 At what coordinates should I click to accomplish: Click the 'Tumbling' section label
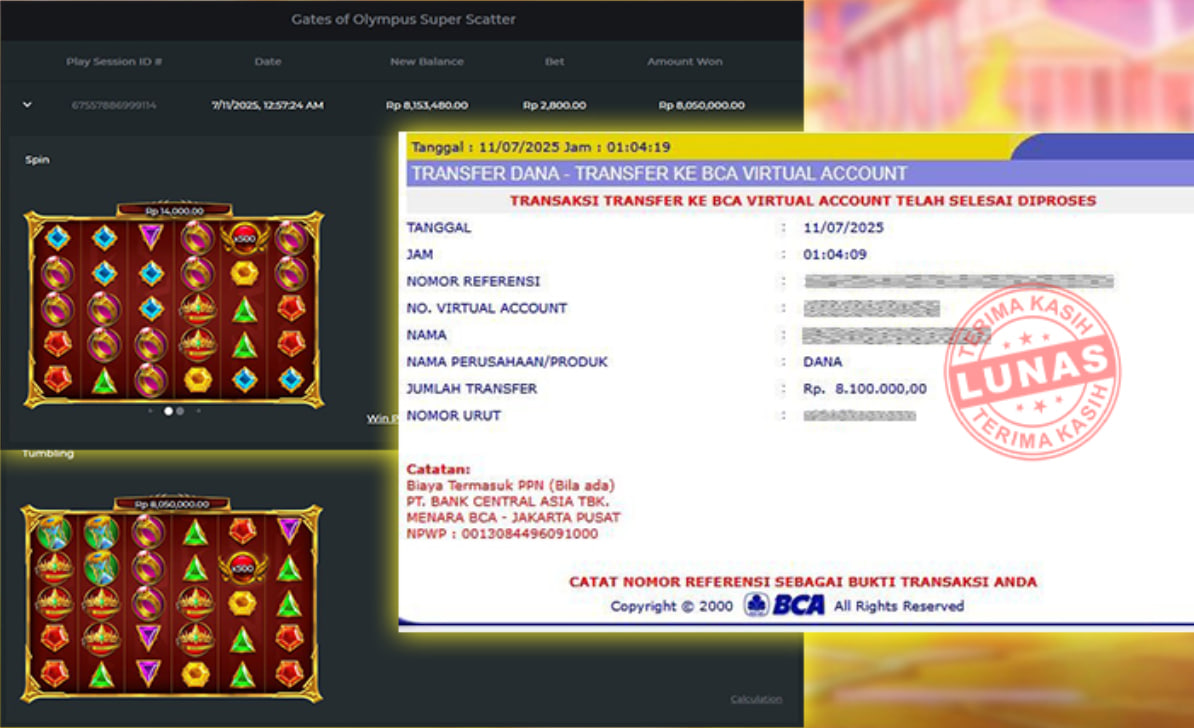(x=48, y=453)
